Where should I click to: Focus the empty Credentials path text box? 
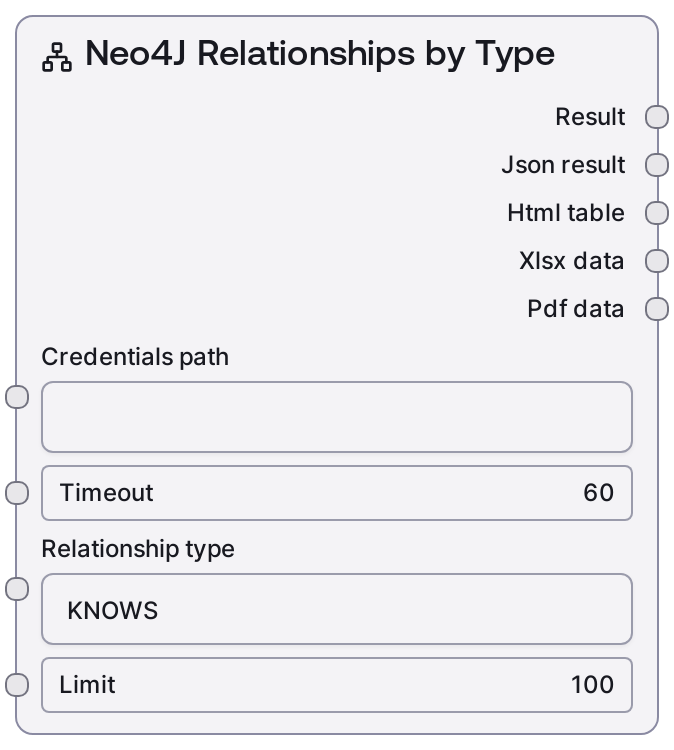[x=336, y=417]
